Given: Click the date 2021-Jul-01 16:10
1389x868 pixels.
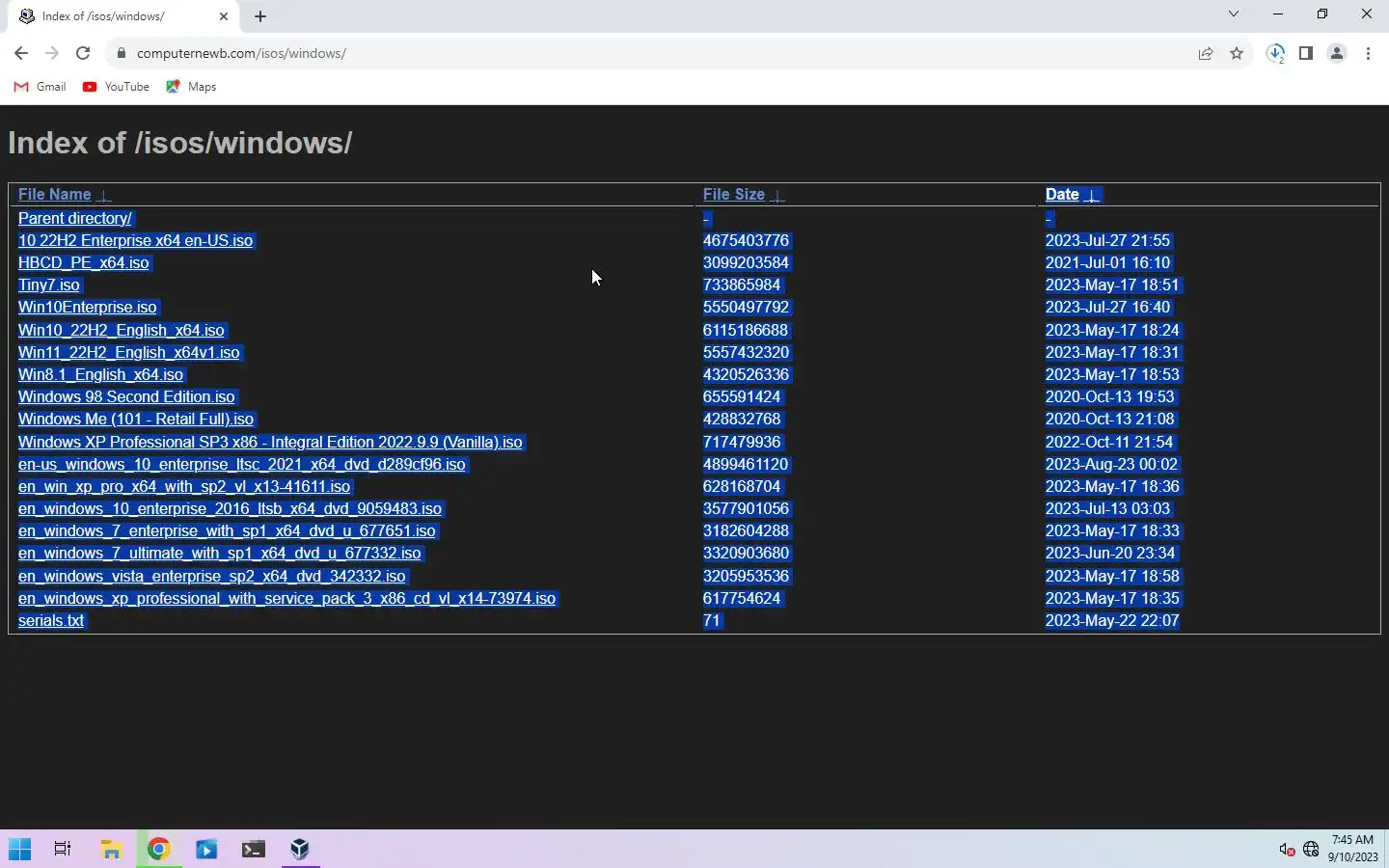Looking at the screenshot, I should pyautogui.click(x=1107, y=263).
